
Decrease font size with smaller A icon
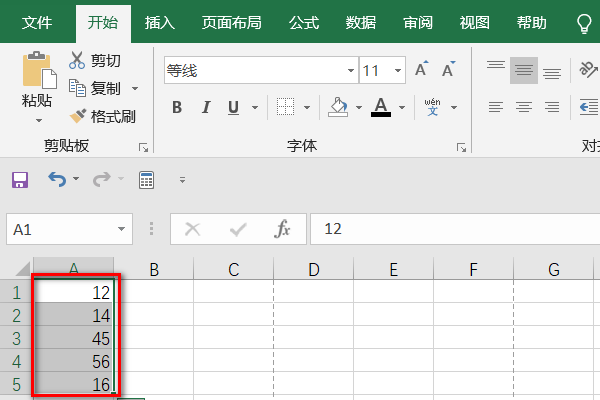coord(448,69)
